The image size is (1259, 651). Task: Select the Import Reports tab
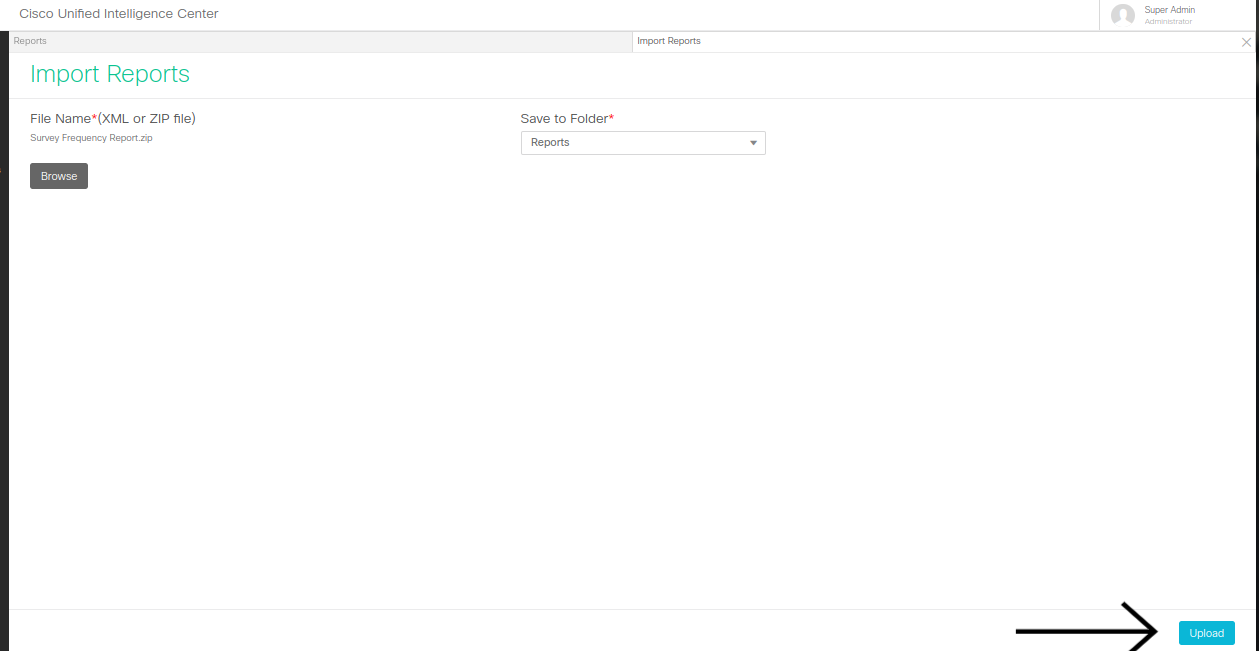(x=669, y=41)
